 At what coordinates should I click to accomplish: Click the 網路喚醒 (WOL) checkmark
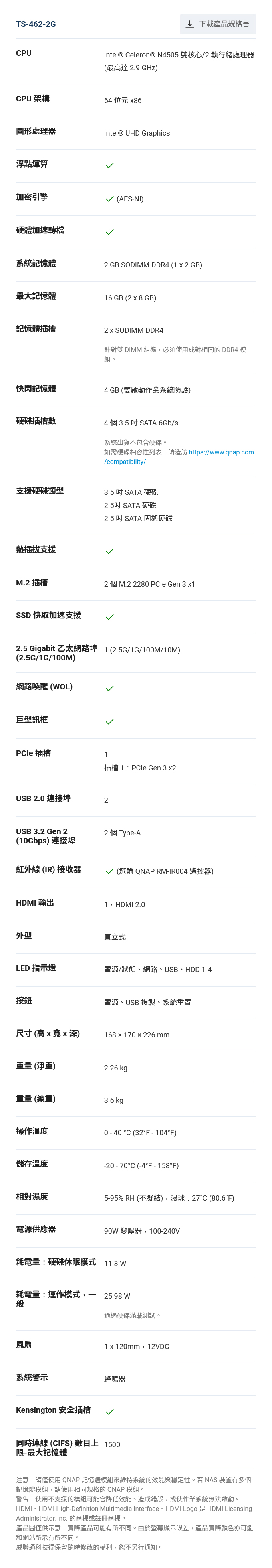(x=109, y=689)
